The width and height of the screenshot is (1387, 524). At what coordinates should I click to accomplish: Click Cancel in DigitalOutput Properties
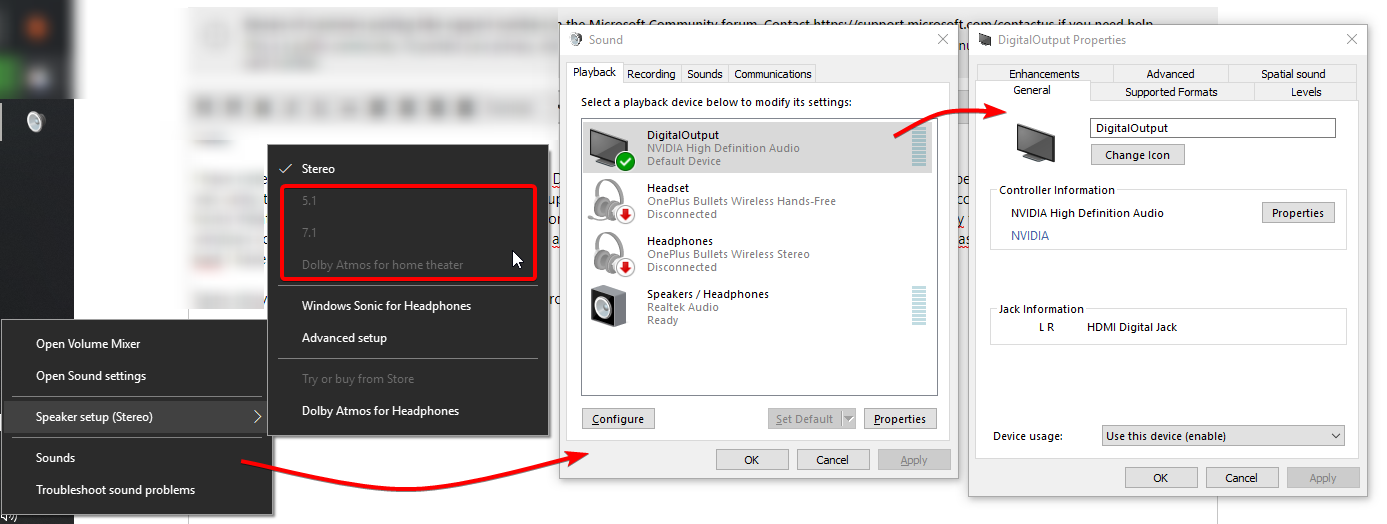pos(1242,478)
